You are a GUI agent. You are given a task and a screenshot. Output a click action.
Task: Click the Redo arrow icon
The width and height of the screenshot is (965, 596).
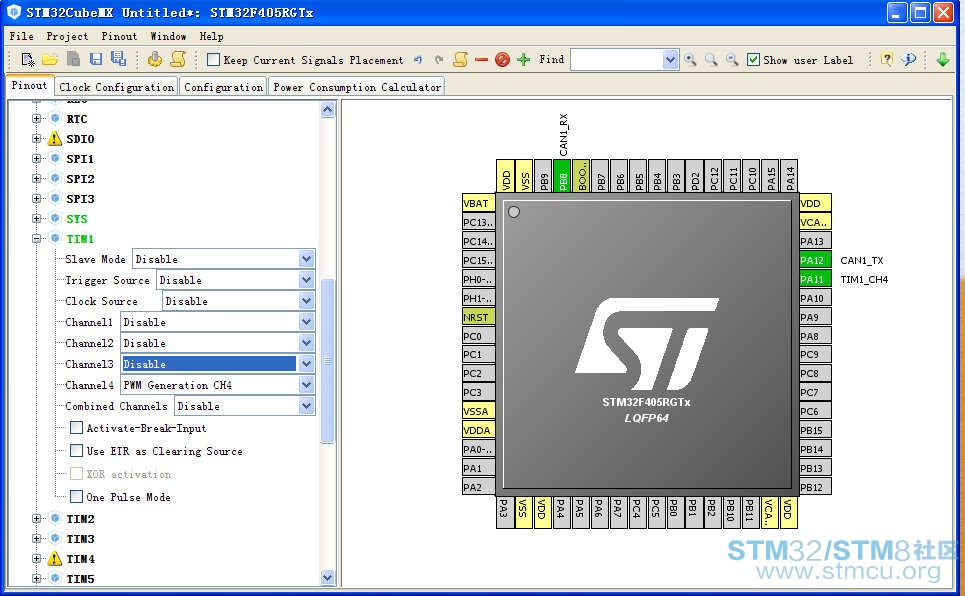point(439,60)
